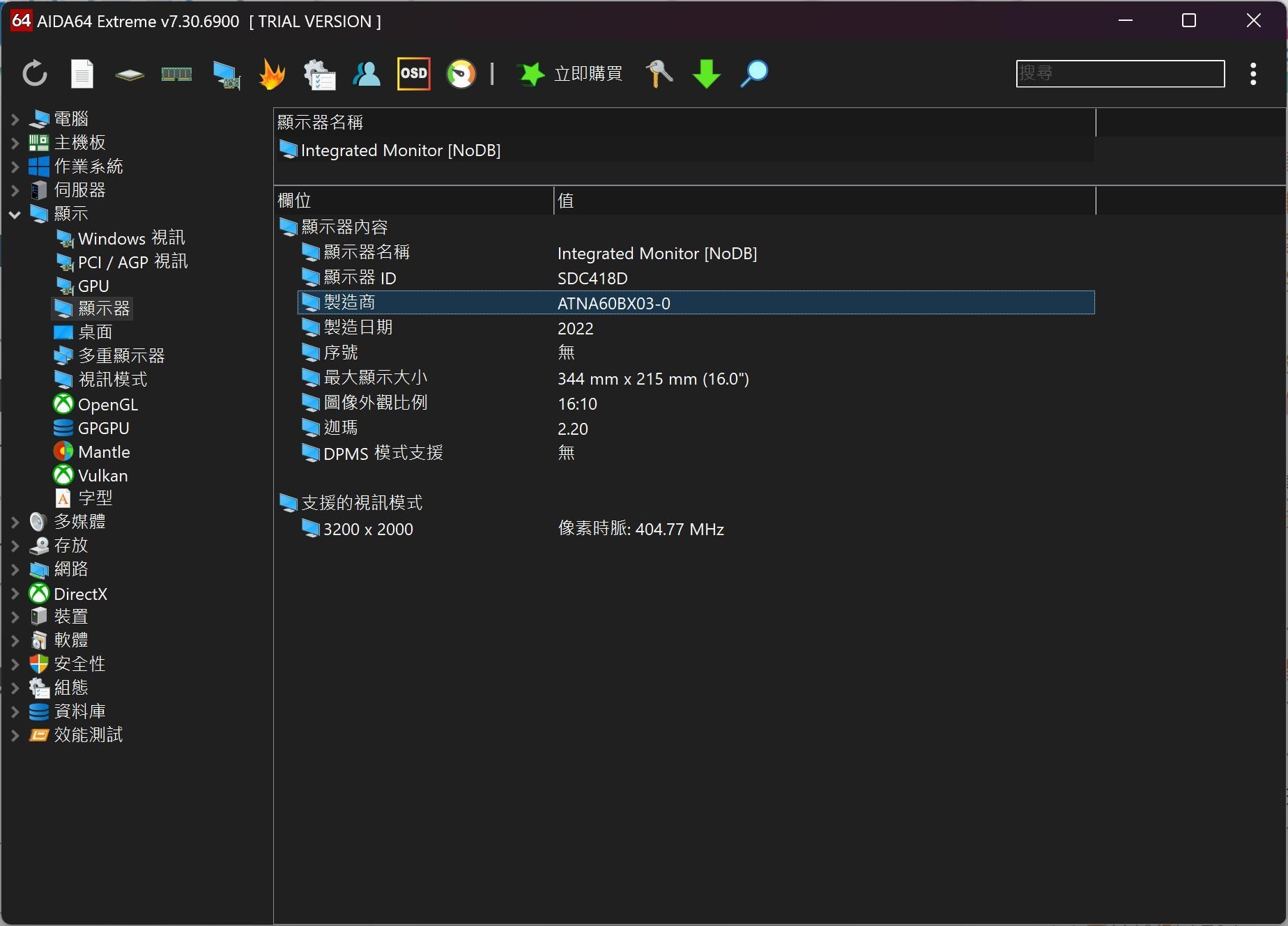The image size is (1288, 926).
Task: Select Windows 視訊 in the tree
Action: (x=120, y=238)
